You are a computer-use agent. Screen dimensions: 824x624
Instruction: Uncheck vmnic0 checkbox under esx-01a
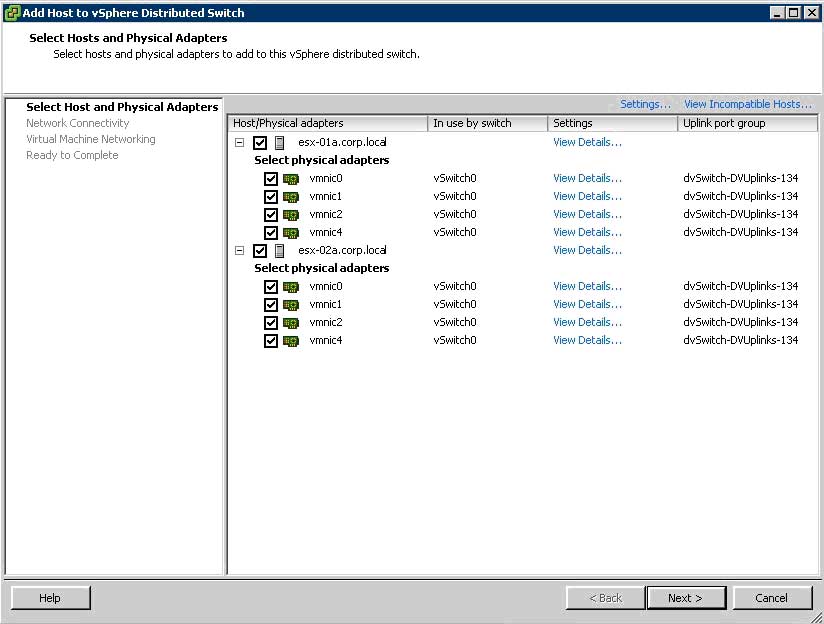click(x=271, y=179)
